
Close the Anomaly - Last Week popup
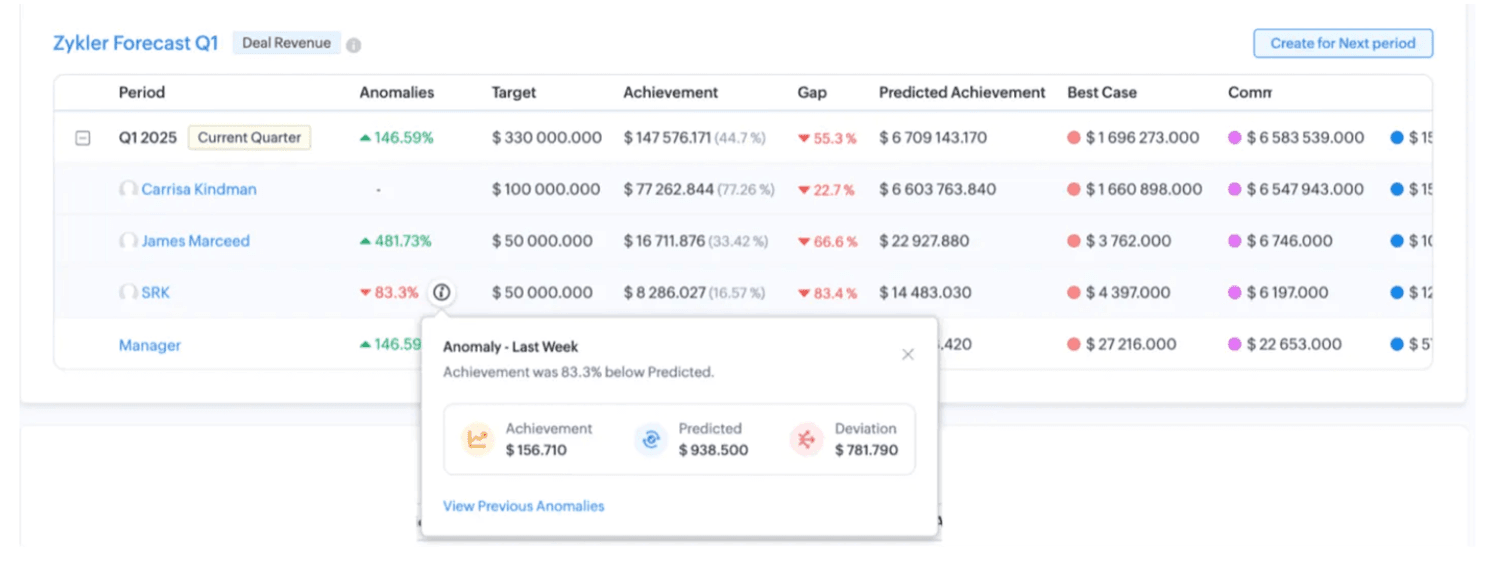908,354
